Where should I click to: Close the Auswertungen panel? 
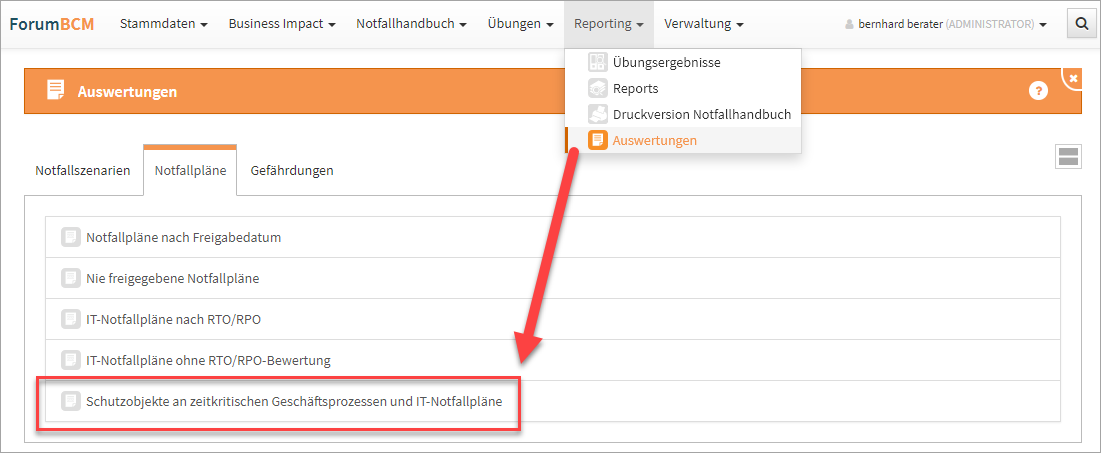pyautogui.click(x=1073, y=78)
